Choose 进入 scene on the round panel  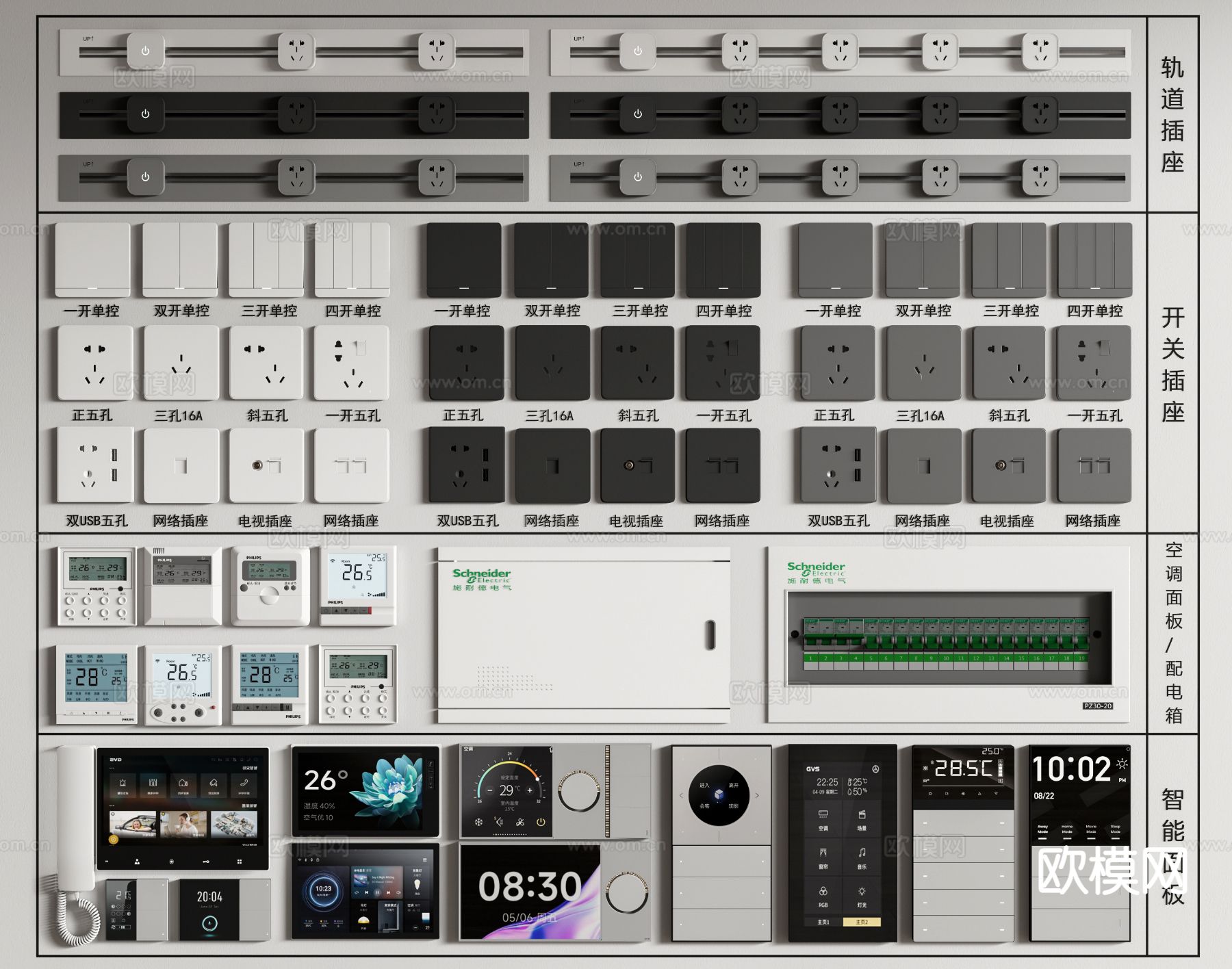click(x=704, y=785)
